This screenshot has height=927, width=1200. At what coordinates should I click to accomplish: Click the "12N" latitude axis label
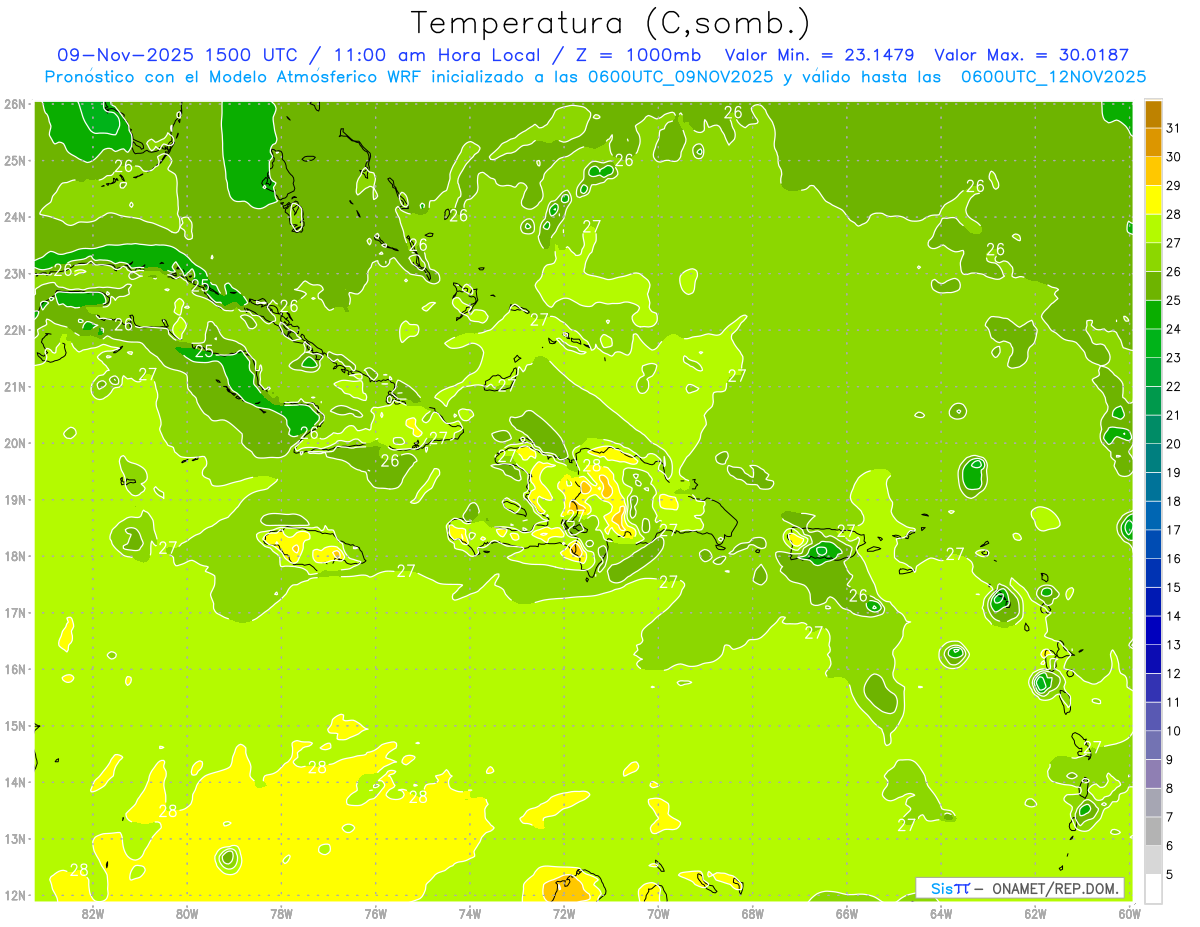(x=14, y=895)
